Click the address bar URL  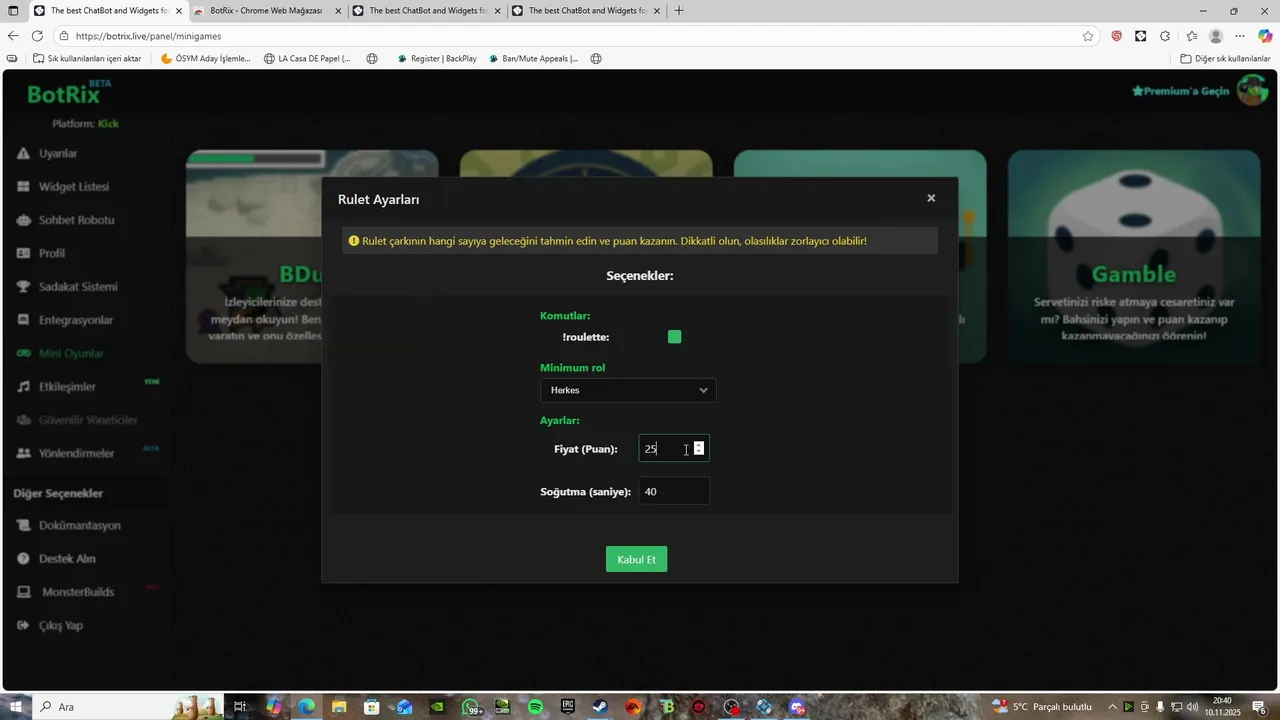[x=148, y=36]
